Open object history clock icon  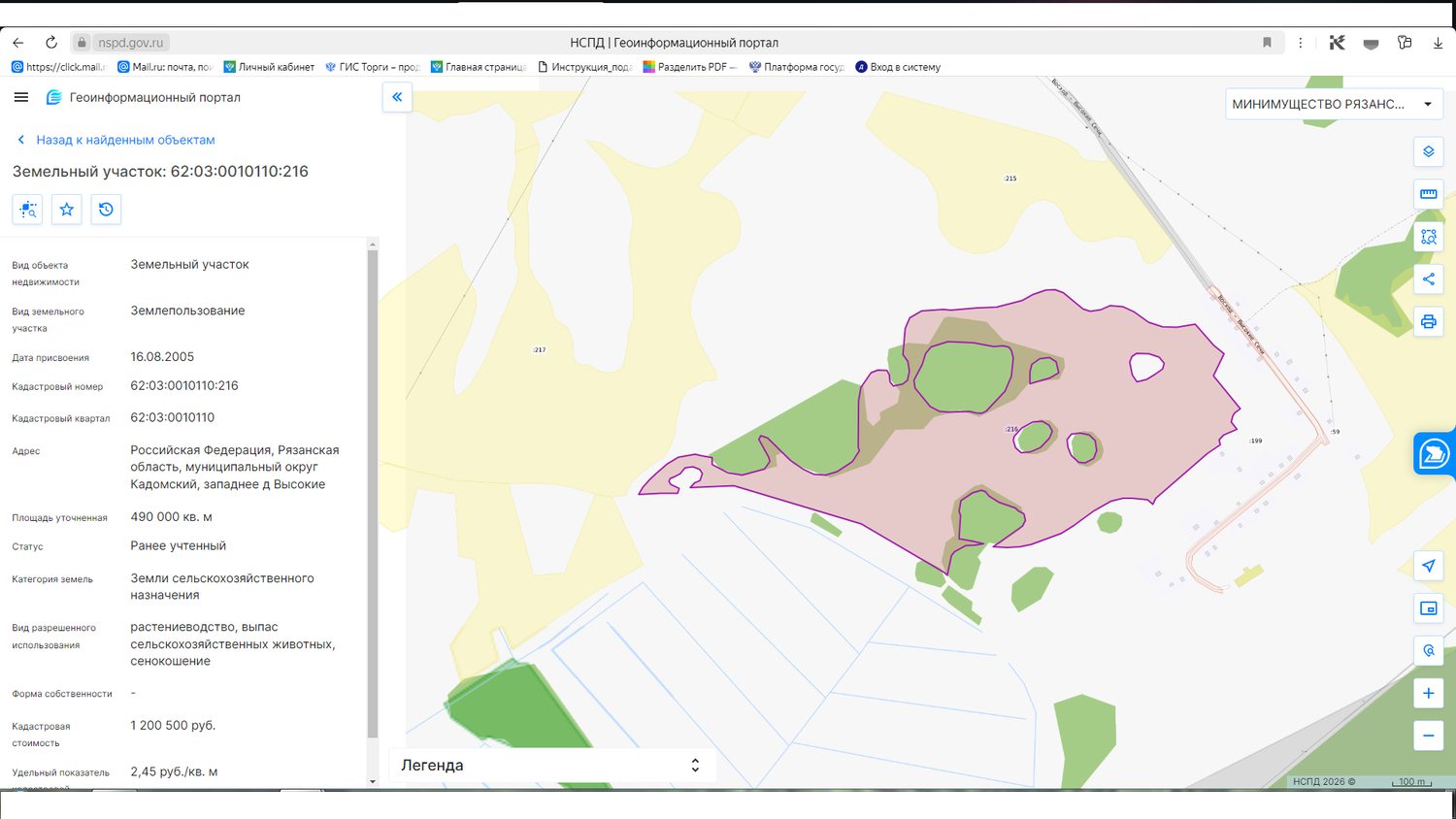106,210
